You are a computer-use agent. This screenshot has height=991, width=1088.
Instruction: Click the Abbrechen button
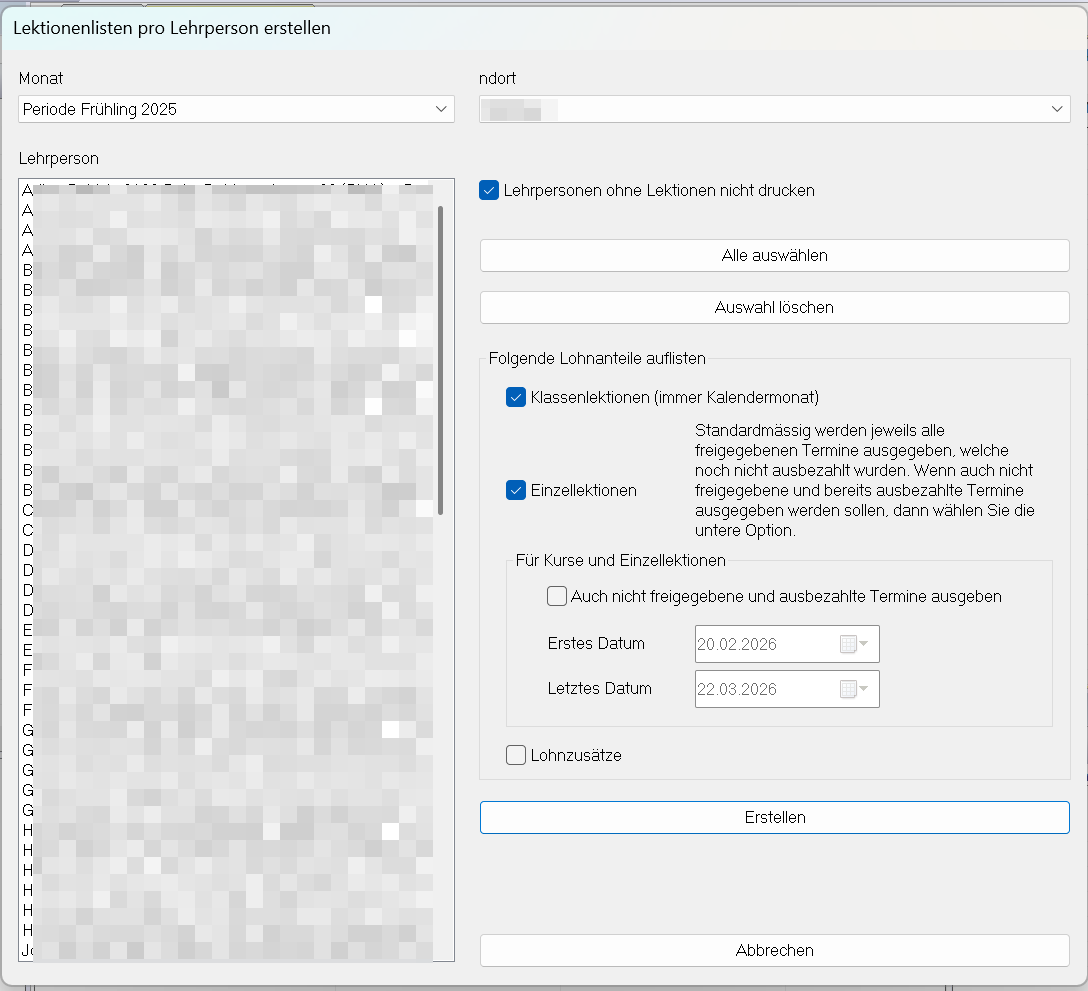[x=774, y=950]
